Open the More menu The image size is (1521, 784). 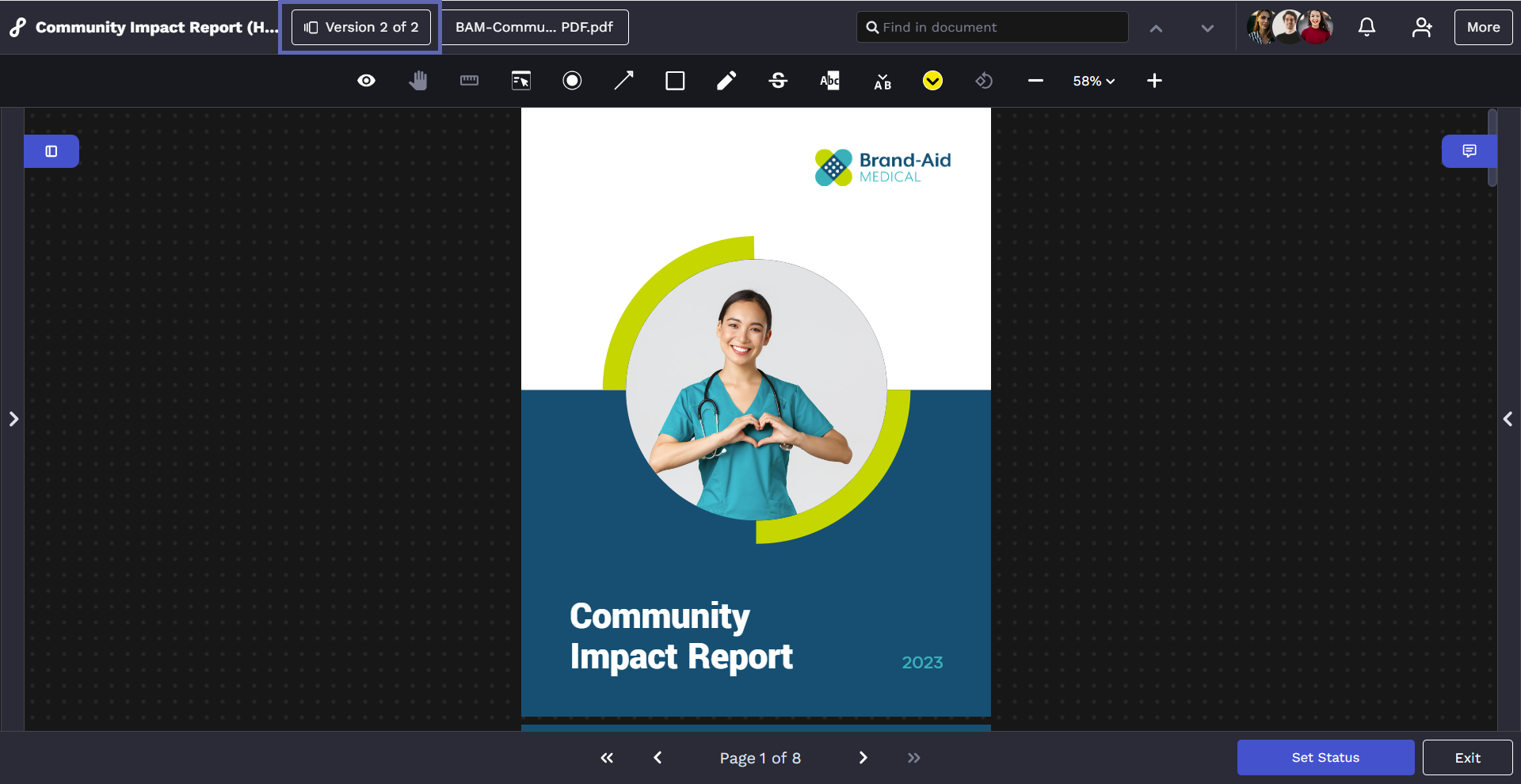pos(1483,27)
